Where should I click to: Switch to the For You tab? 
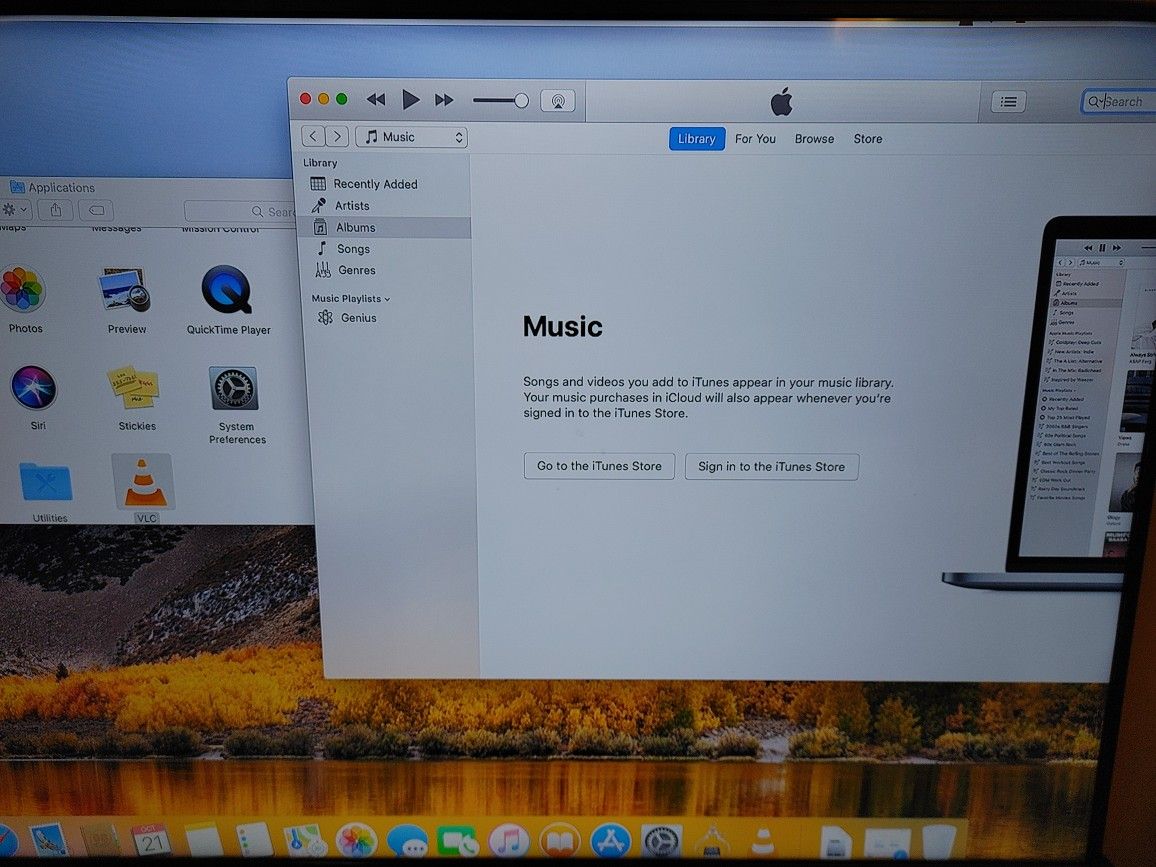click(x=755, y=139)
